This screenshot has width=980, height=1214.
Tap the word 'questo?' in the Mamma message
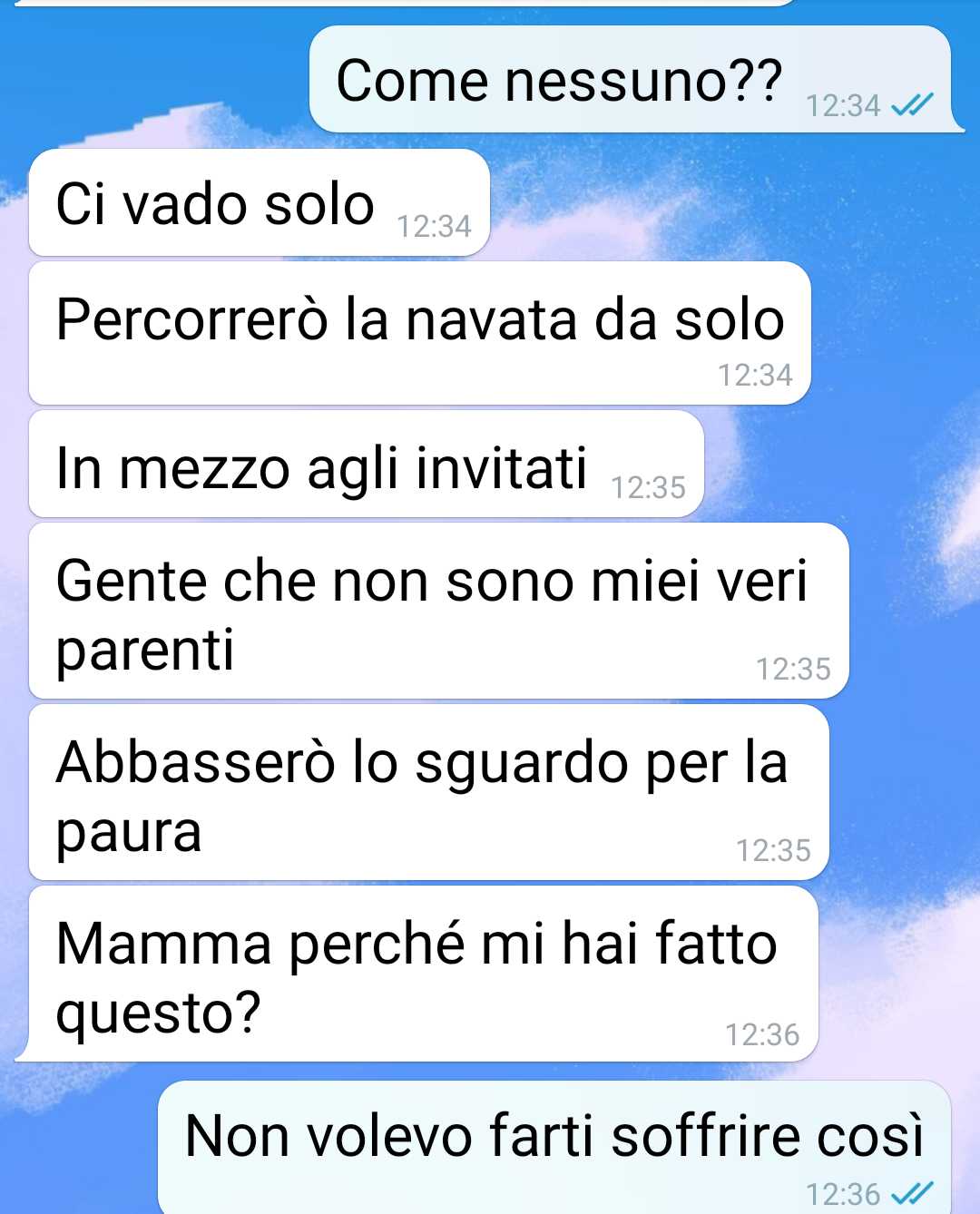point(159,1013)
